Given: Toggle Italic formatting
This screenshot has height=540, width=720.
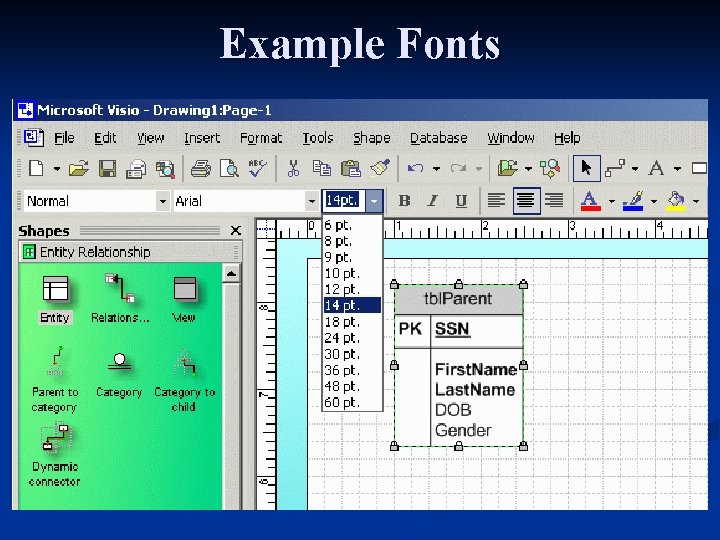Looking at the screenshot, I should (x=433, y=201).
